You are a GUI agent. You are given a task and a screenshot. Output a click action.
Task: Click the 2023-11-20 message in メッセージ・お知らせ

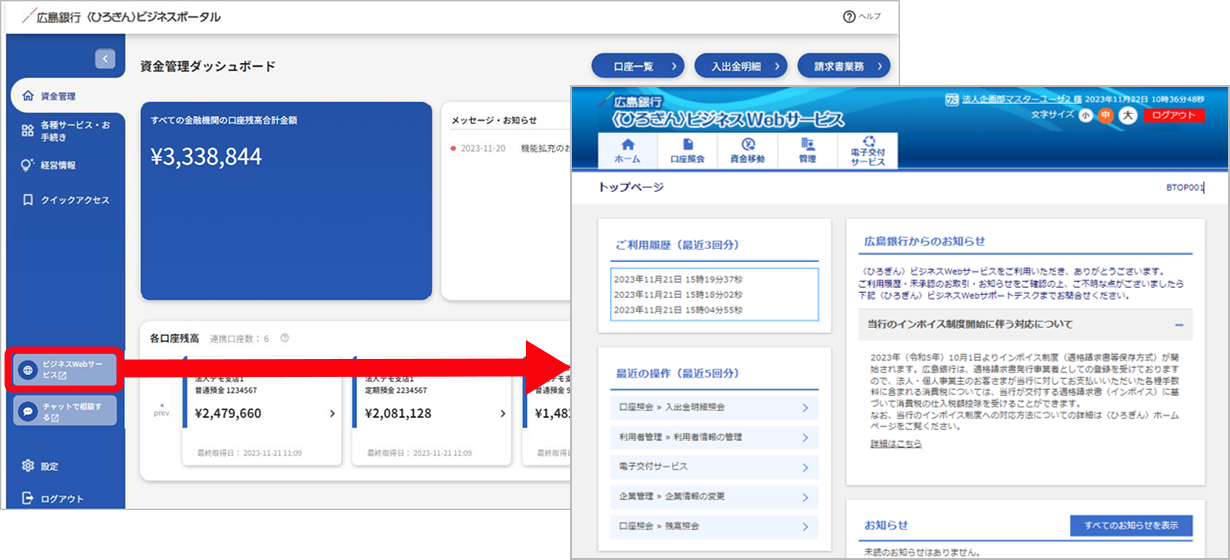[x=510, y=148]
